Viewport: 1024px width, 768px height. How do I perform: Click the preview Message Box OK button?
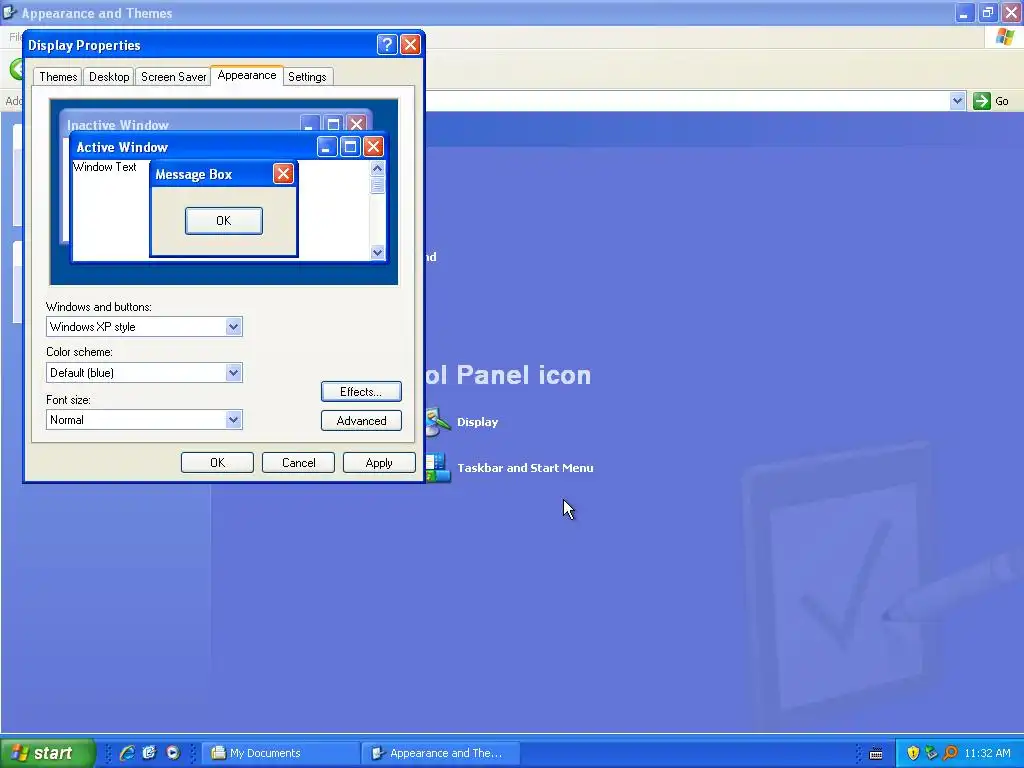tap(224, 221)
